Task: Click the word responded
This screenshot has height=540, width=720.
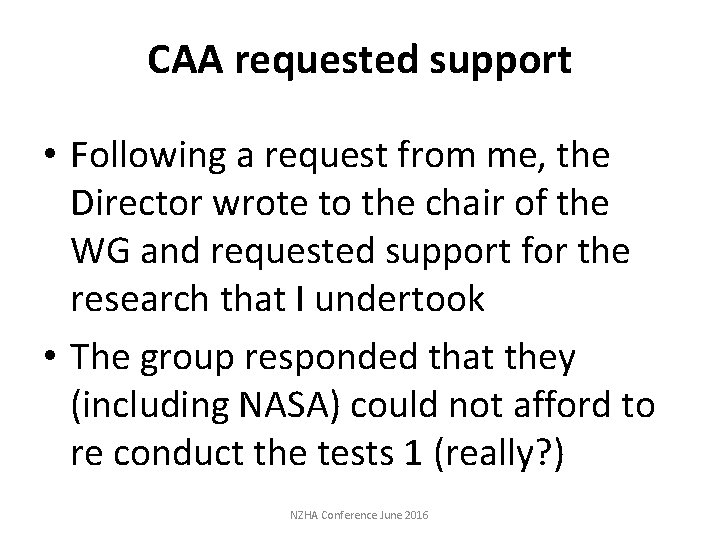Action: [331, 359]
